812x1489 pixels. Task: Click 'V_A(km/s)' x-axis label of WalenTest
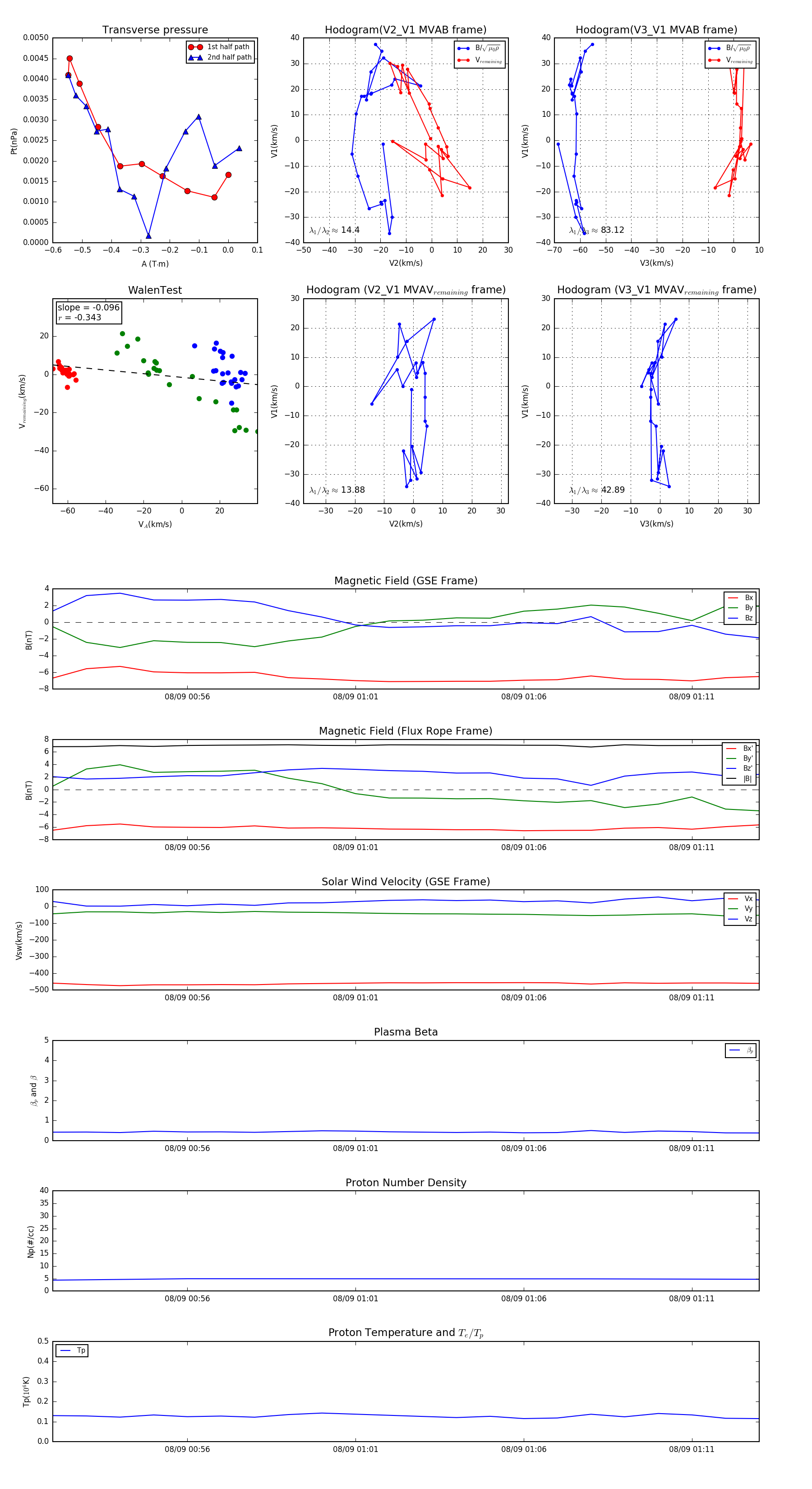click(155, 524)
